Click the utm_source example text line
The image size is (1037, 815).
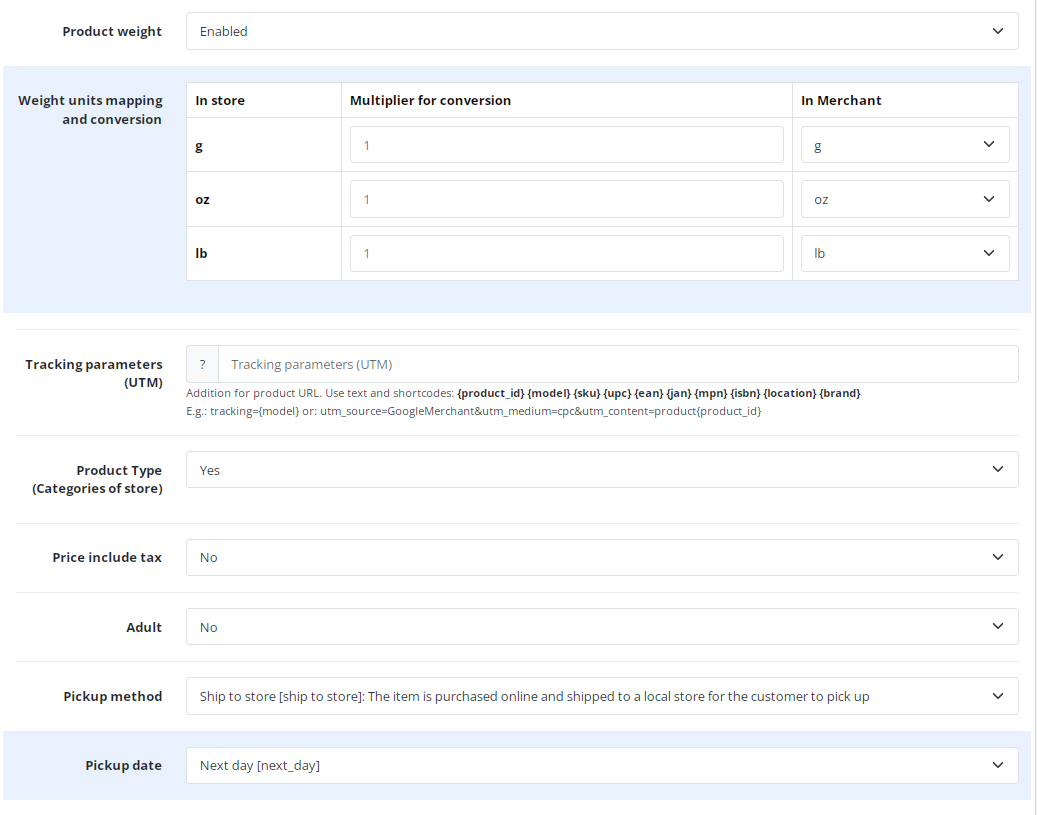[x=474, y=411]
